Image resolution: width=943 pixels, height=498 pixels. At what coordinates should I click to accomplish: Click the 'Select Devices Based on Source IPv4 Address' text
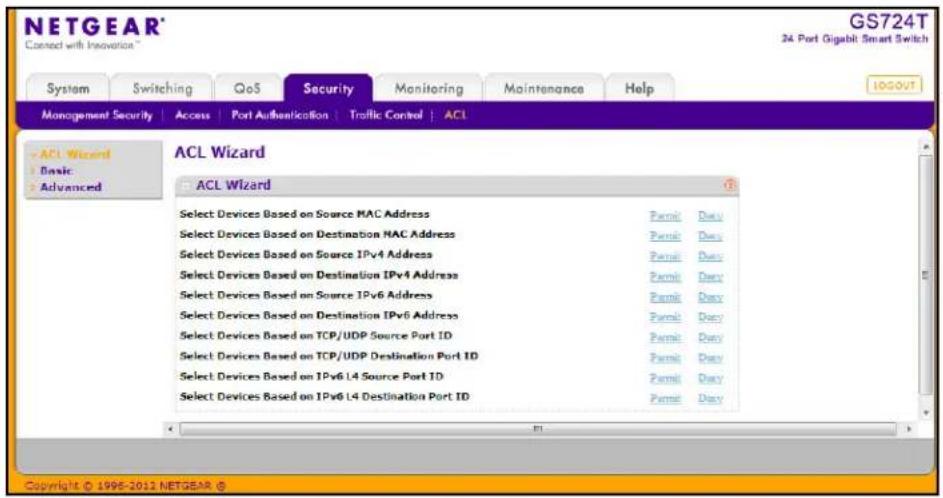306,254
